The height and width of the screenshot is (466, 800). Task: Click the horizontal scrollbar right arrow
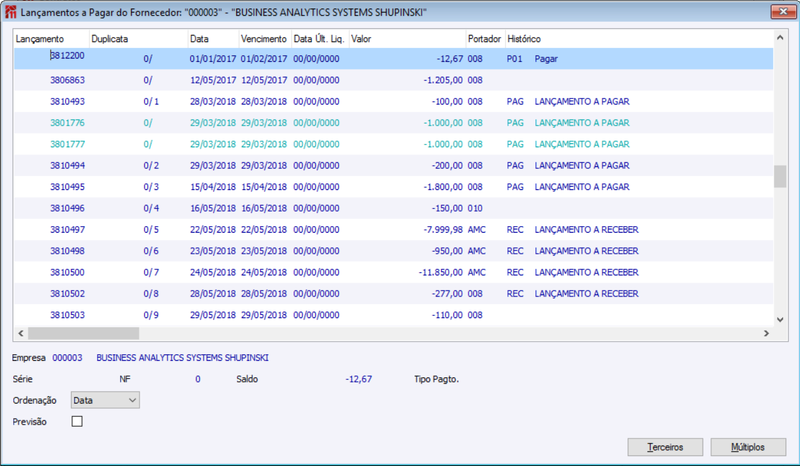tap(766, 333)
